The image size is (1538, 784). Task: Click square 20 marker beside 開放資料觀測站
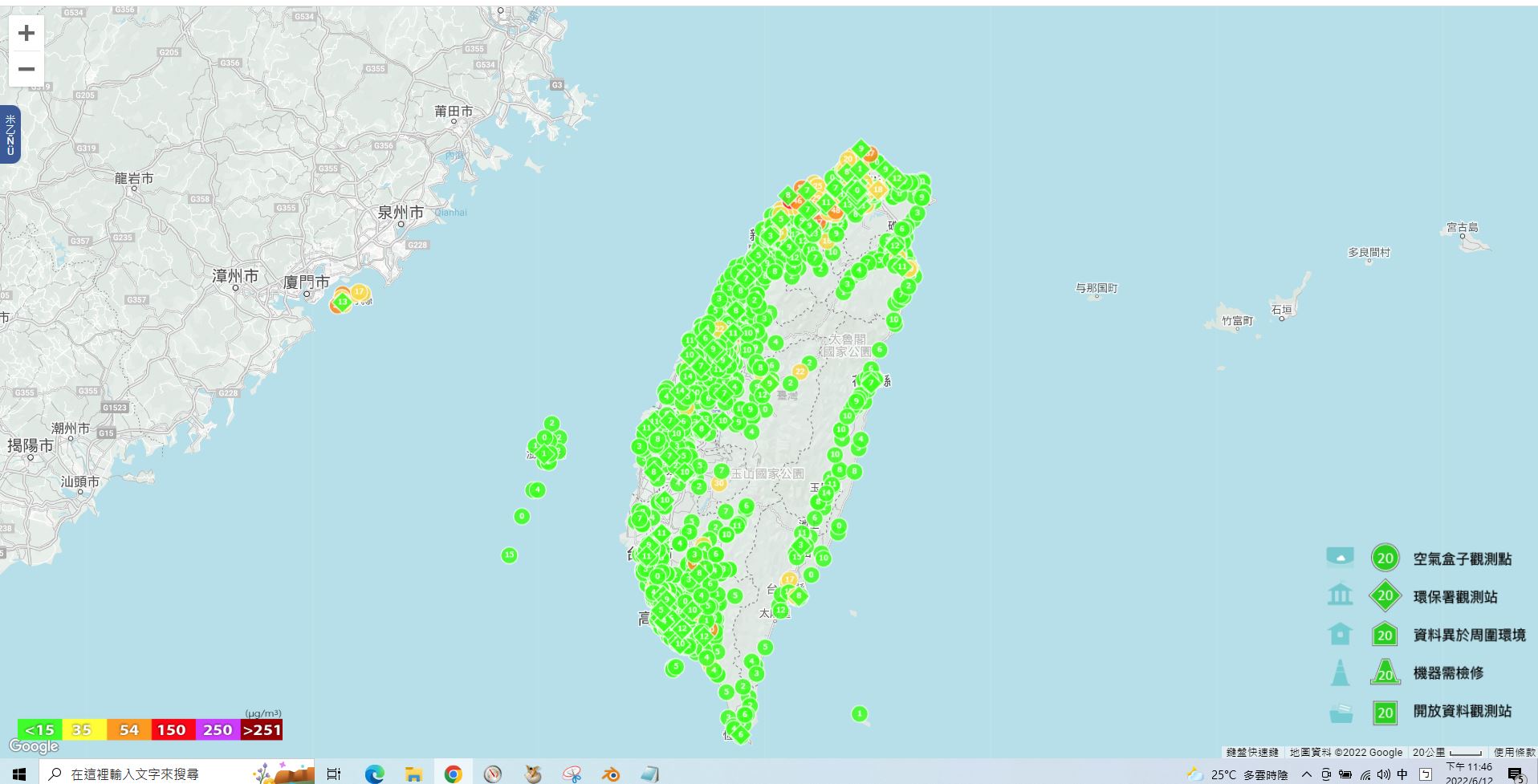pyautogui.click(x=1385, y=712)
